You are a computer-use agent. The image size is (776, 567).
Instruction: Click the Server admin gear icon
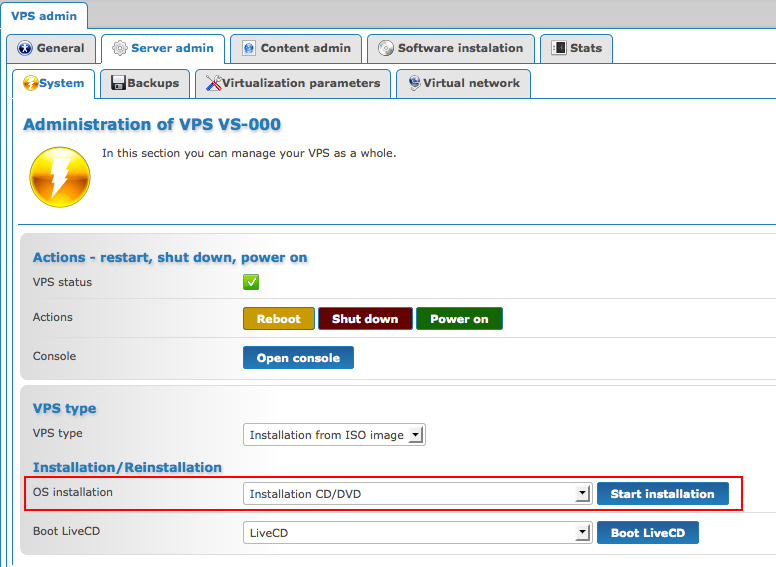pyautogui.click(x=119, y=48)
